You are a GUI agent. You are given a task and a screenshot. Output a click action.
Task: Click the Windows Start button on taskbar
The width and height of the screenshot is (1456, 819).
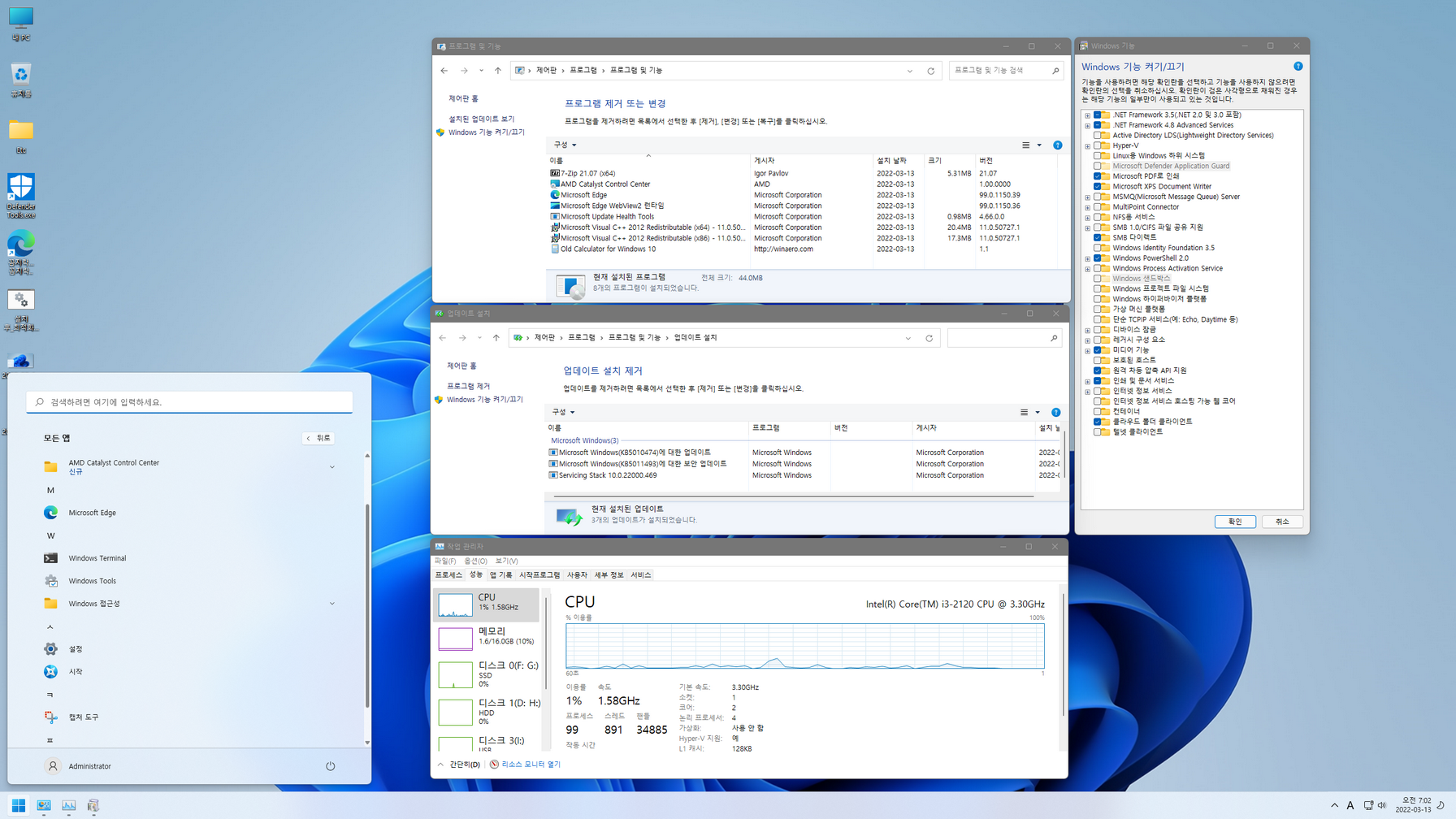(18, 805)
